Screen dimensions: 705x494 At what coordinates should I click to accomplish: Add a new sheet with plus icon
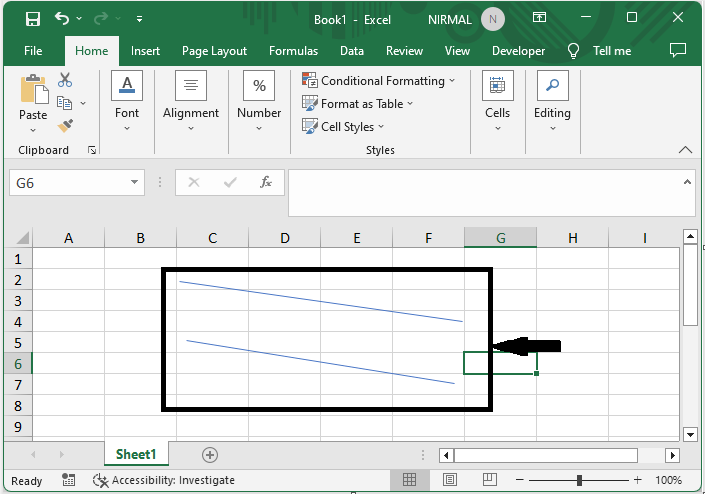210,454
